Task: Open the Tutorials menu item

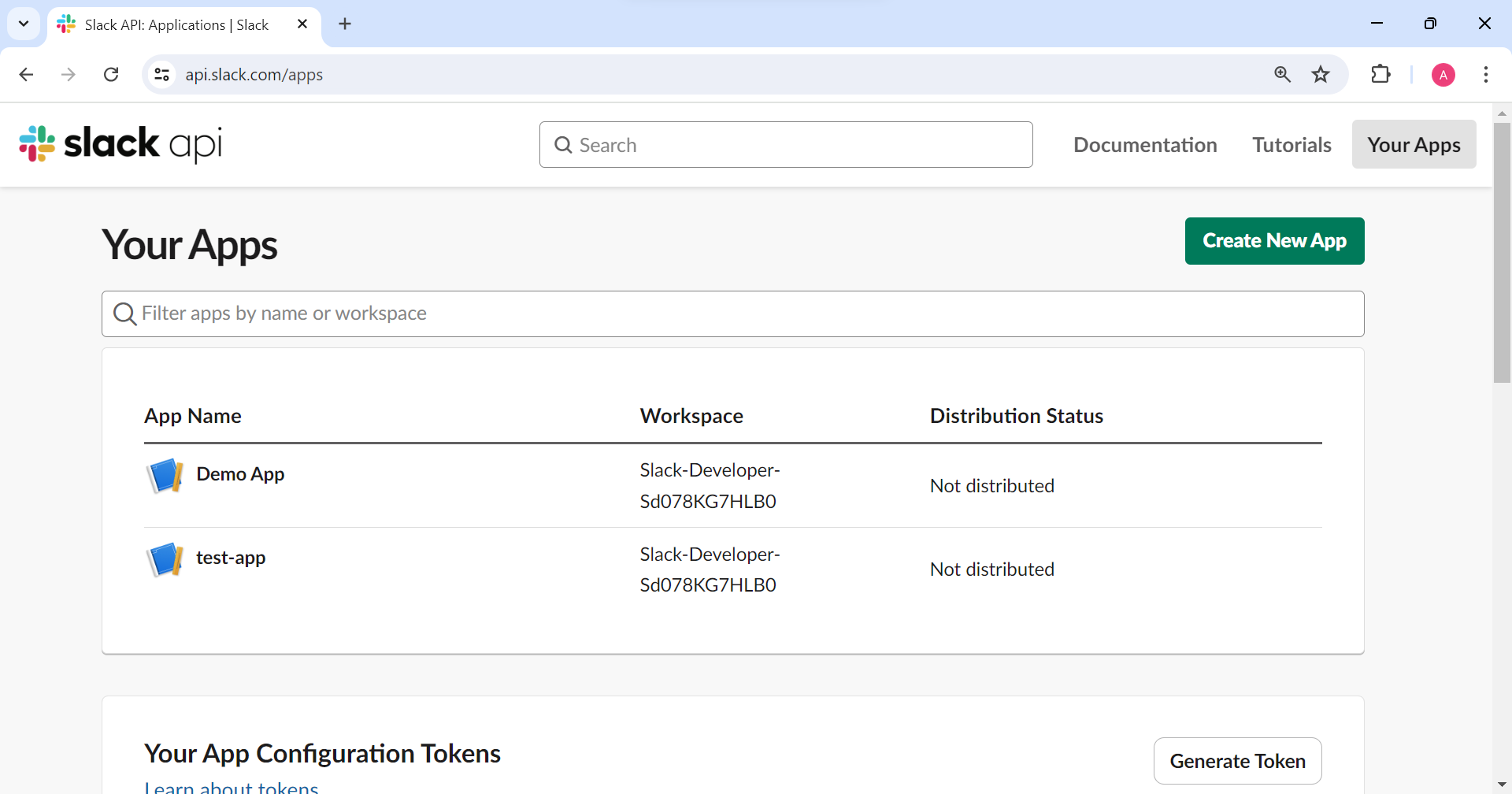Action: point(1291,145)
